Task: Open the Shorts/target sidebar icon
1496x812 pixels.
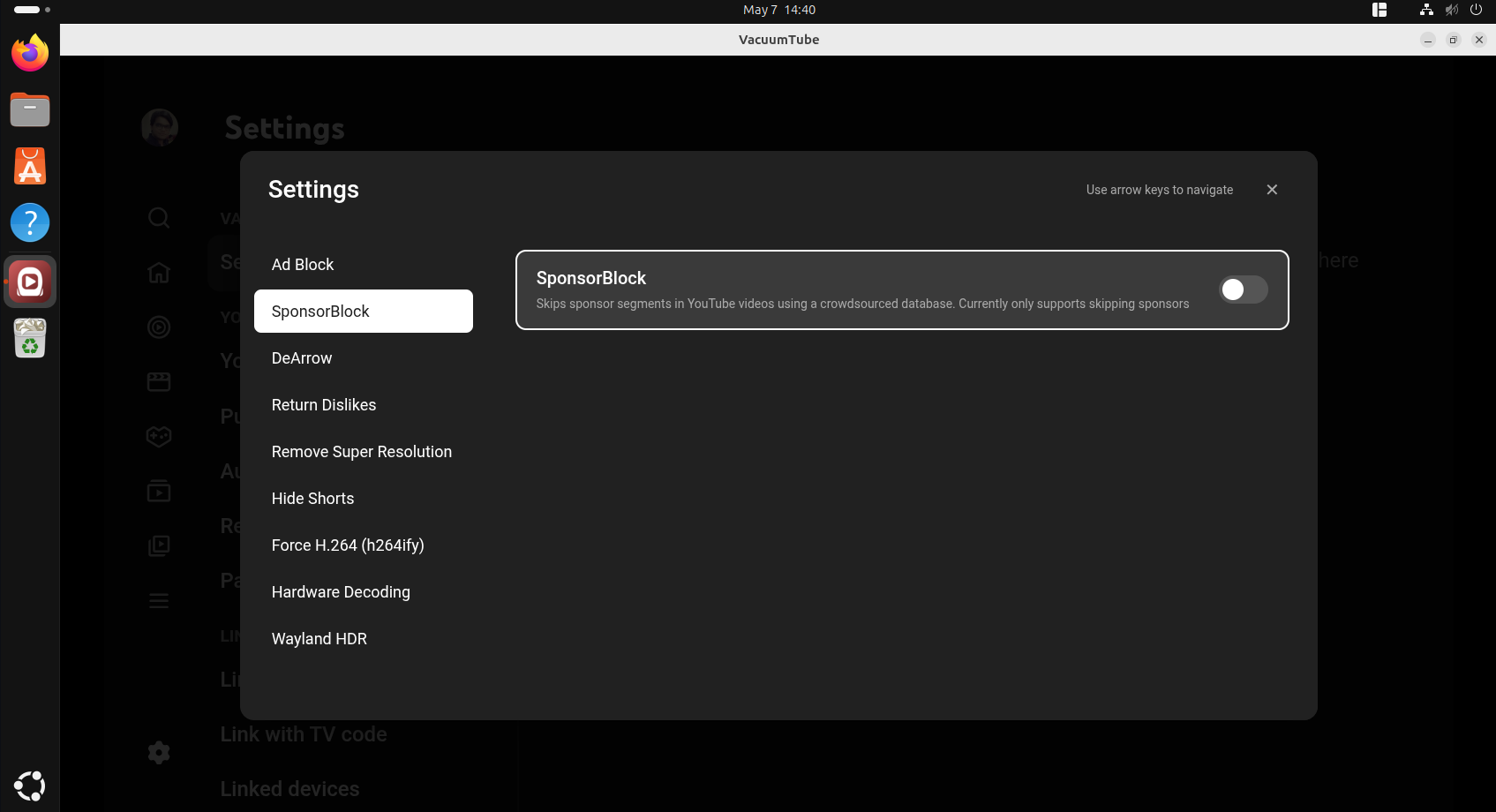Action: point(159,327)
